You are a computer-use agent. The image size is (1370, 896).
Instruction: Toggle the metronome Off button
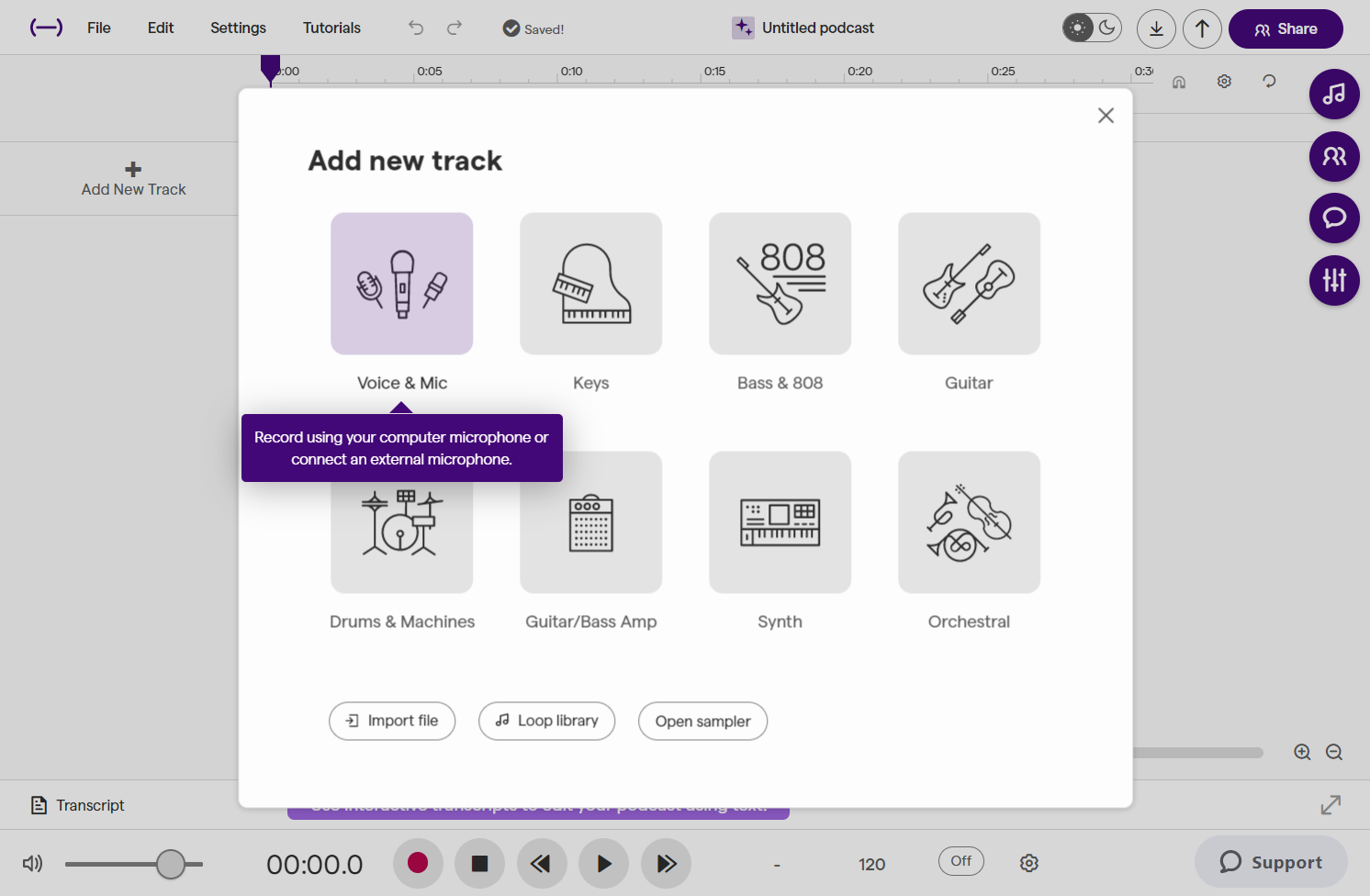pyautogui.click(x=961, y=861)
